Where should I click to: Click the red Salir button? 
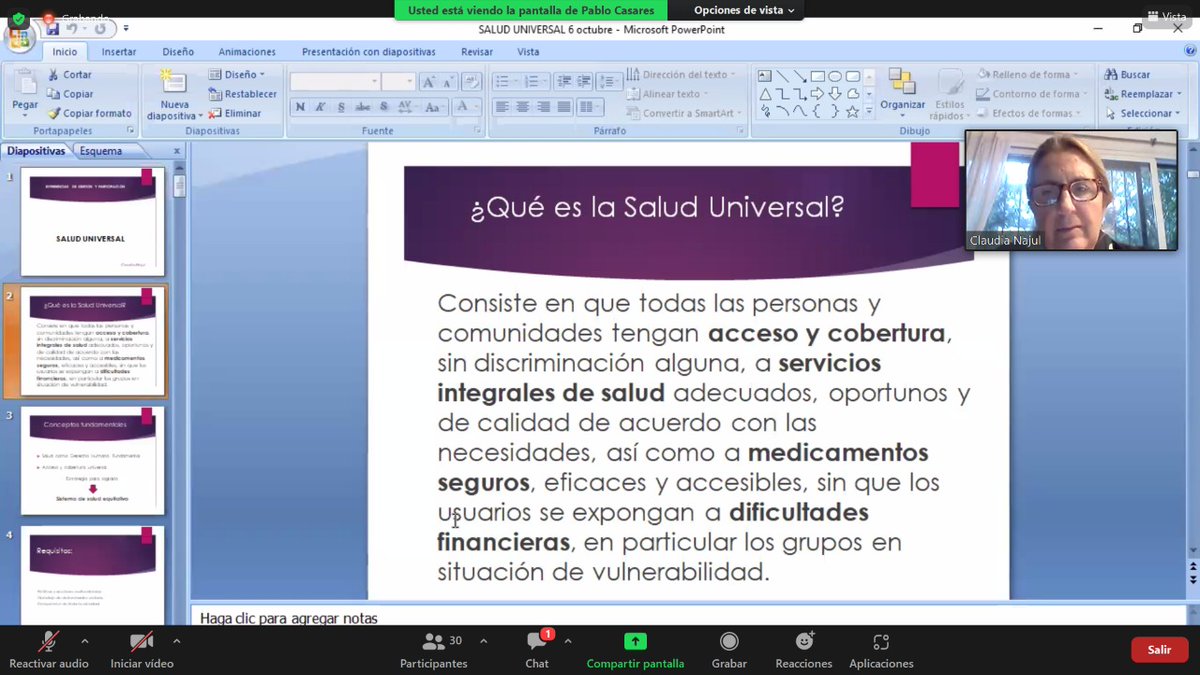pyautogui.click(x=1159, y=650)
